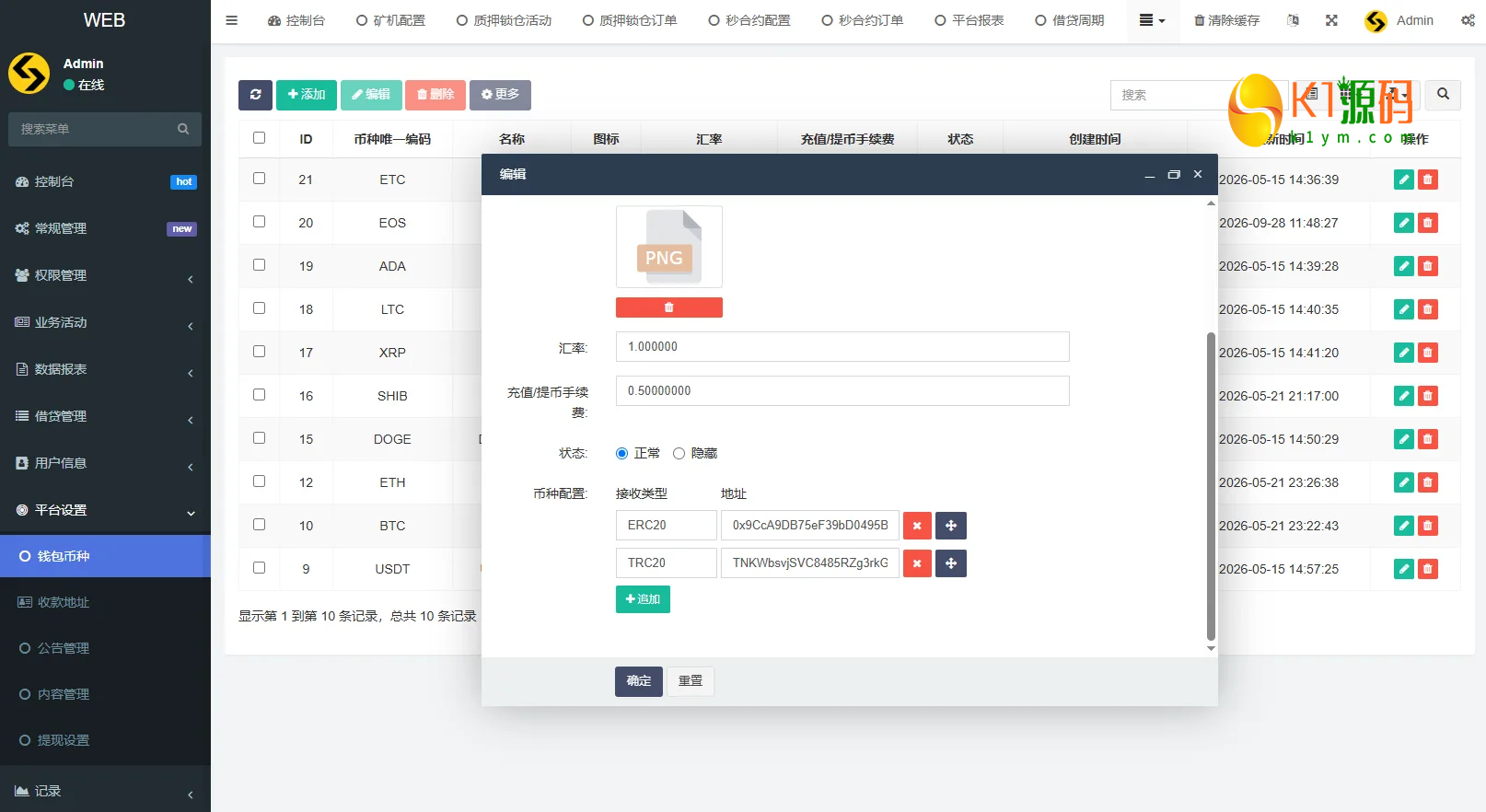Edit the USDT row with pencil icon
Screen dimensions: 1486x812
(x=1404, y=569)
